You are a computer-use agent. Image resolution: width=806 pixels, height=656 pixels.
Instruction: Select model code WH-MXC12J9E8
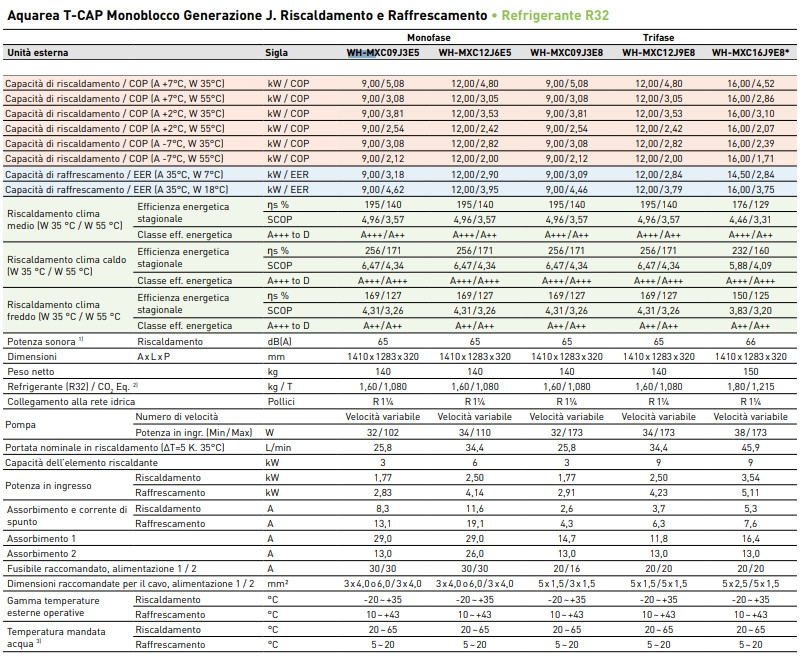(658, 52)
